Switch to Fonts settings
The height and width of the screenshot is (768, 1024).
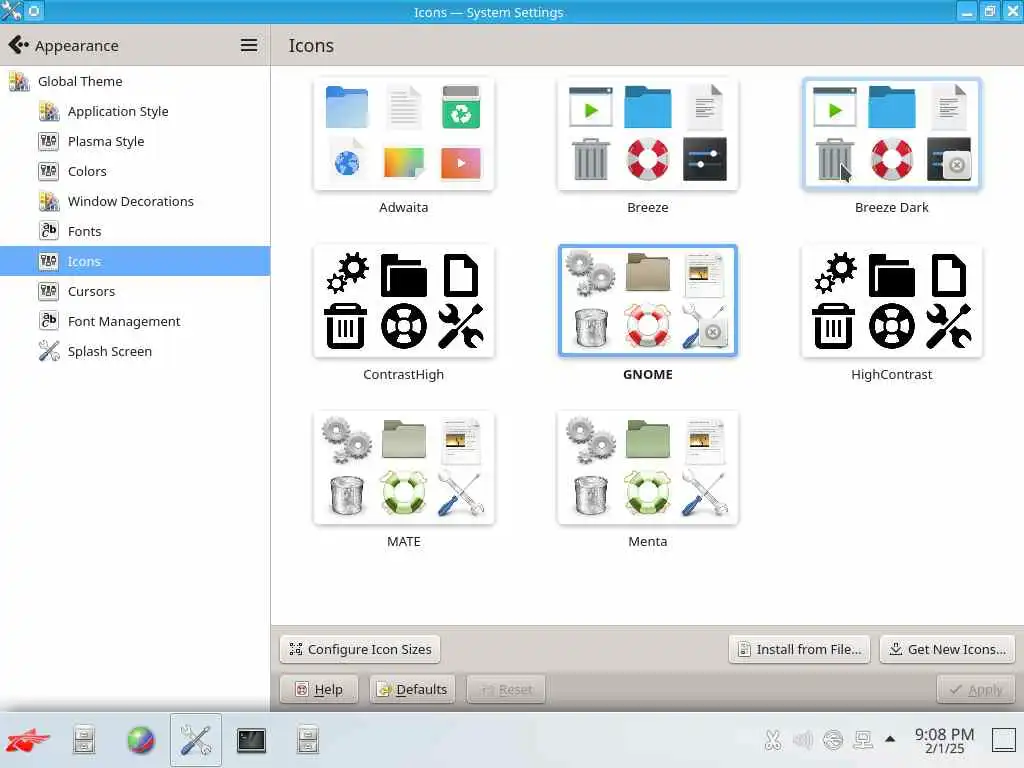click(x=135, y=231)
